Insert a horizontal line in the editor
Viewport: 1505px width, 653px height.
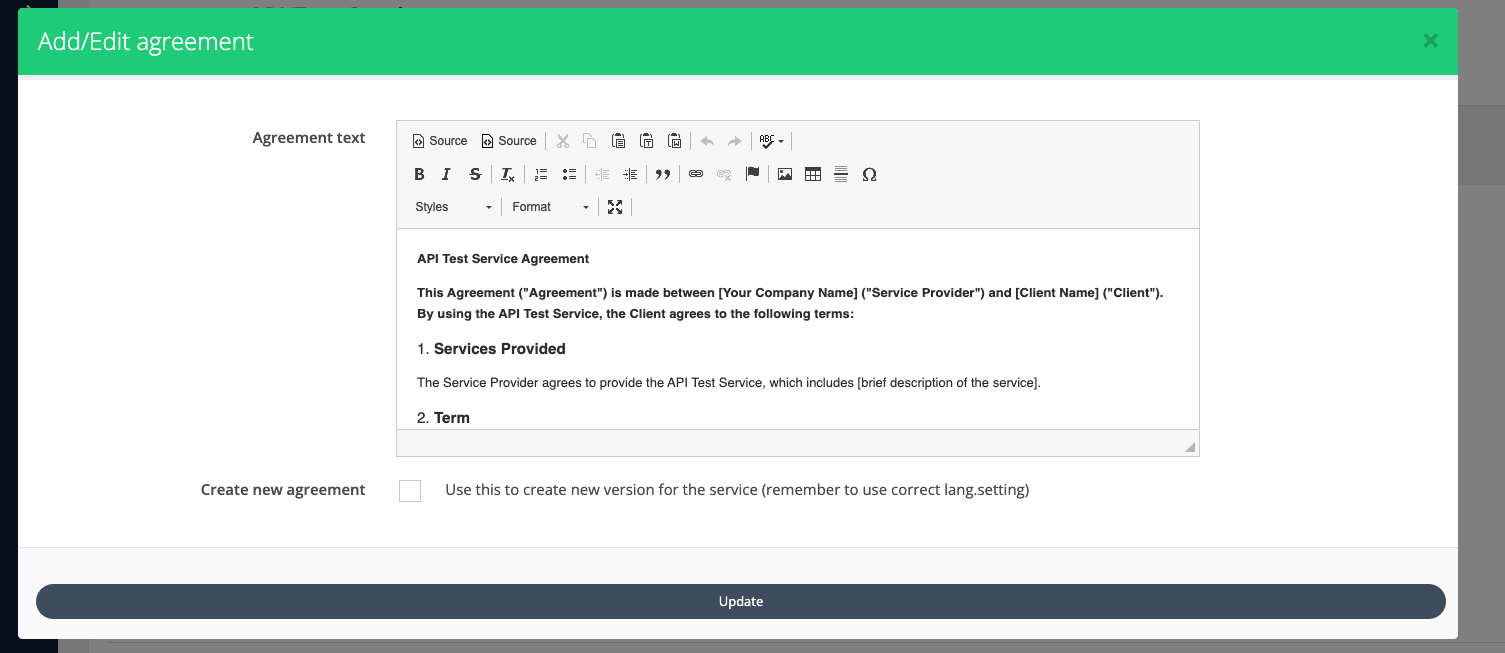click(840, 173)
